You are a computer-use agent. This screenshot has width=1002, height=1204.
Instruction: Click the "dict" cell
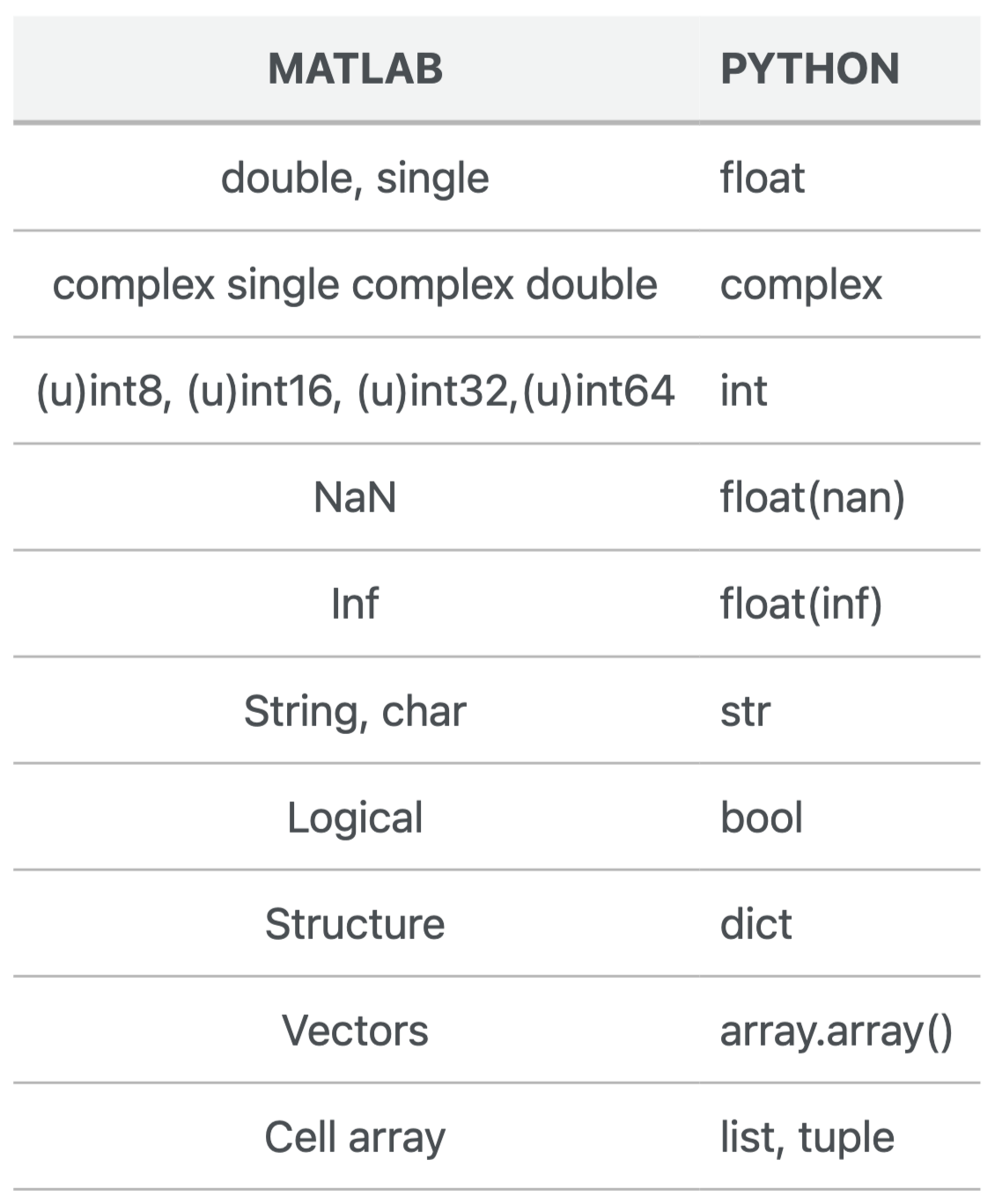click(755, 924)
